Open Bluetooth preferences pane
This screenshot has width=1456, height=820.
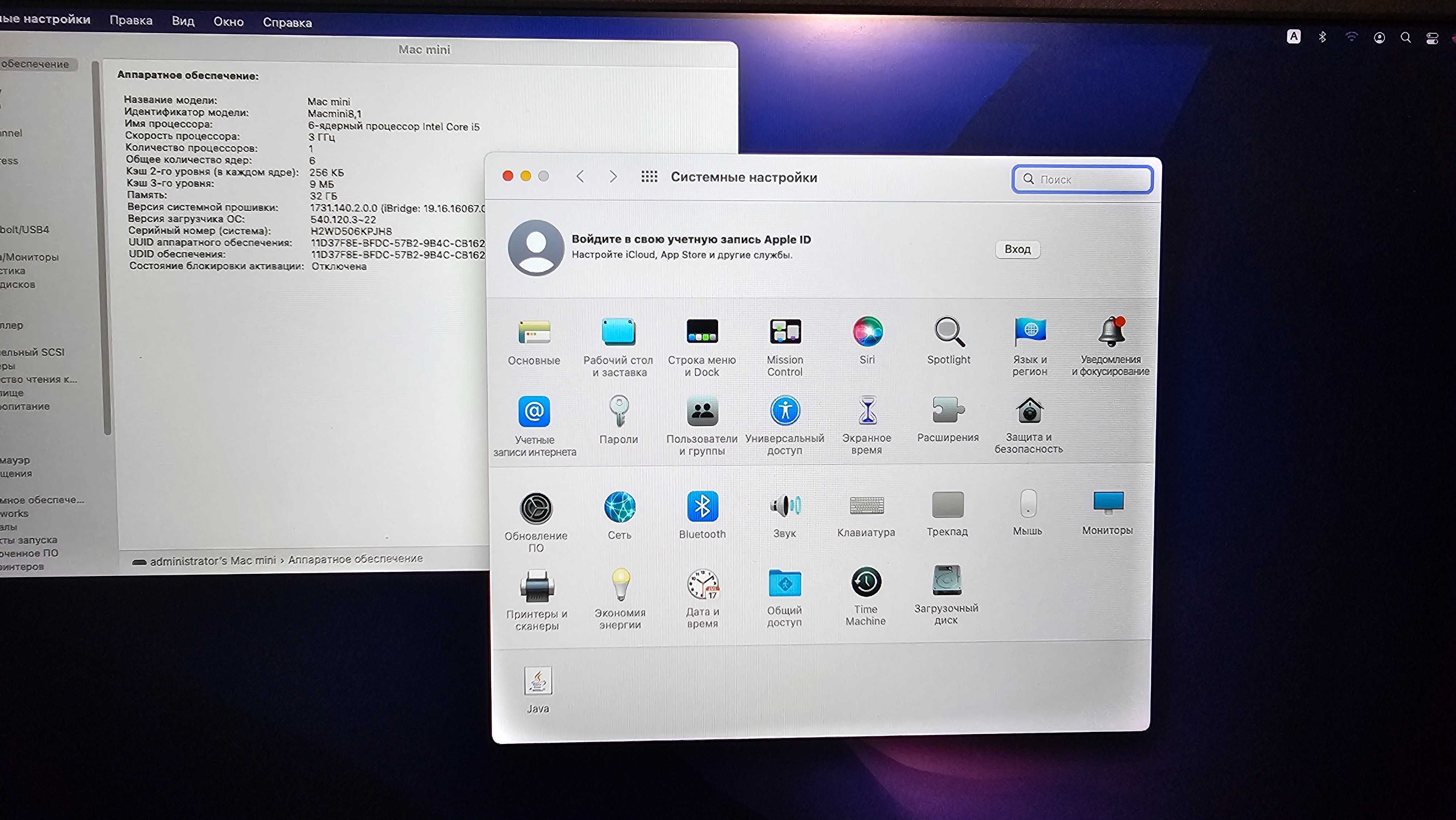pos(702,515)
